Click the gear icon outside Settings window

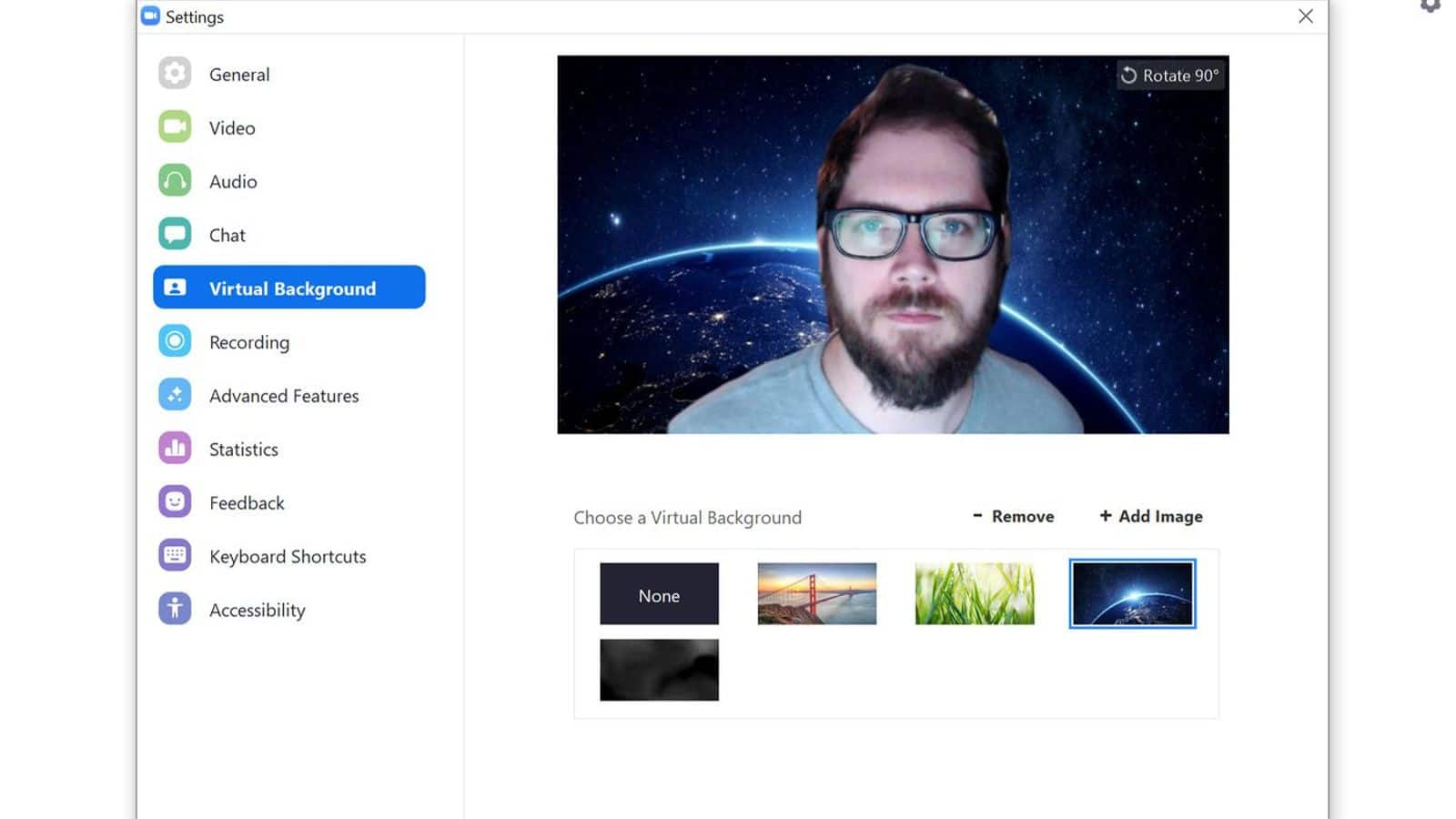tap(1431, 5)
